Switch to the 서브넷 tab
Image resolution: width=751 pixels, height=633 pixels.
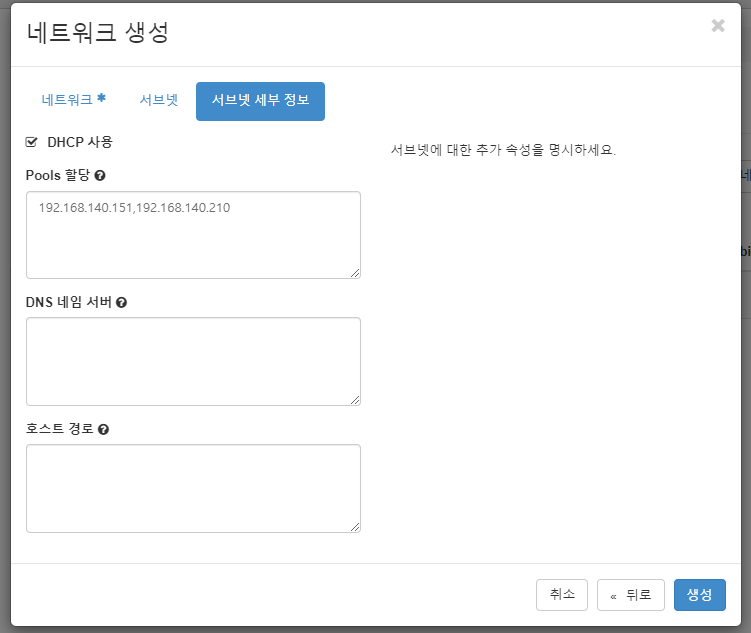click(159, 100)
